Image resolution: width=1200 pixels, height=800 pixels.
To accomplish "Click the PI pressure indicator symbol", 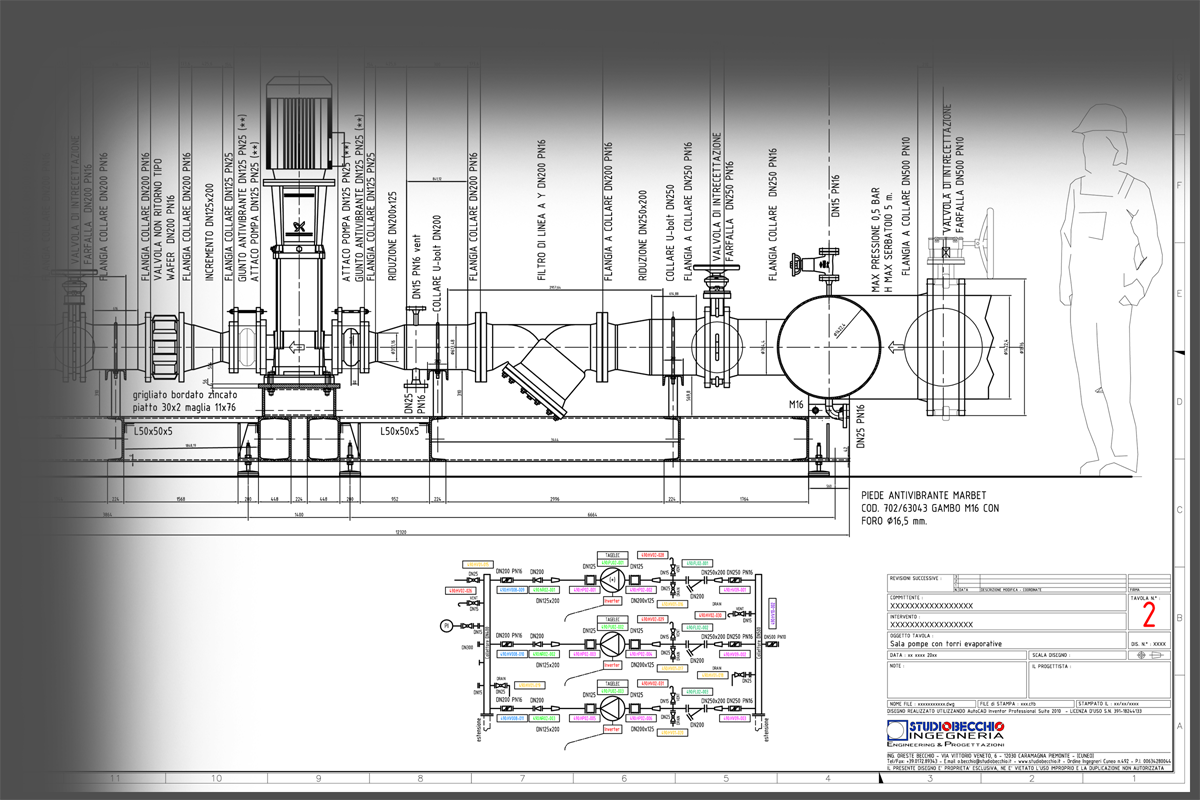I will (x=446, y=626).
